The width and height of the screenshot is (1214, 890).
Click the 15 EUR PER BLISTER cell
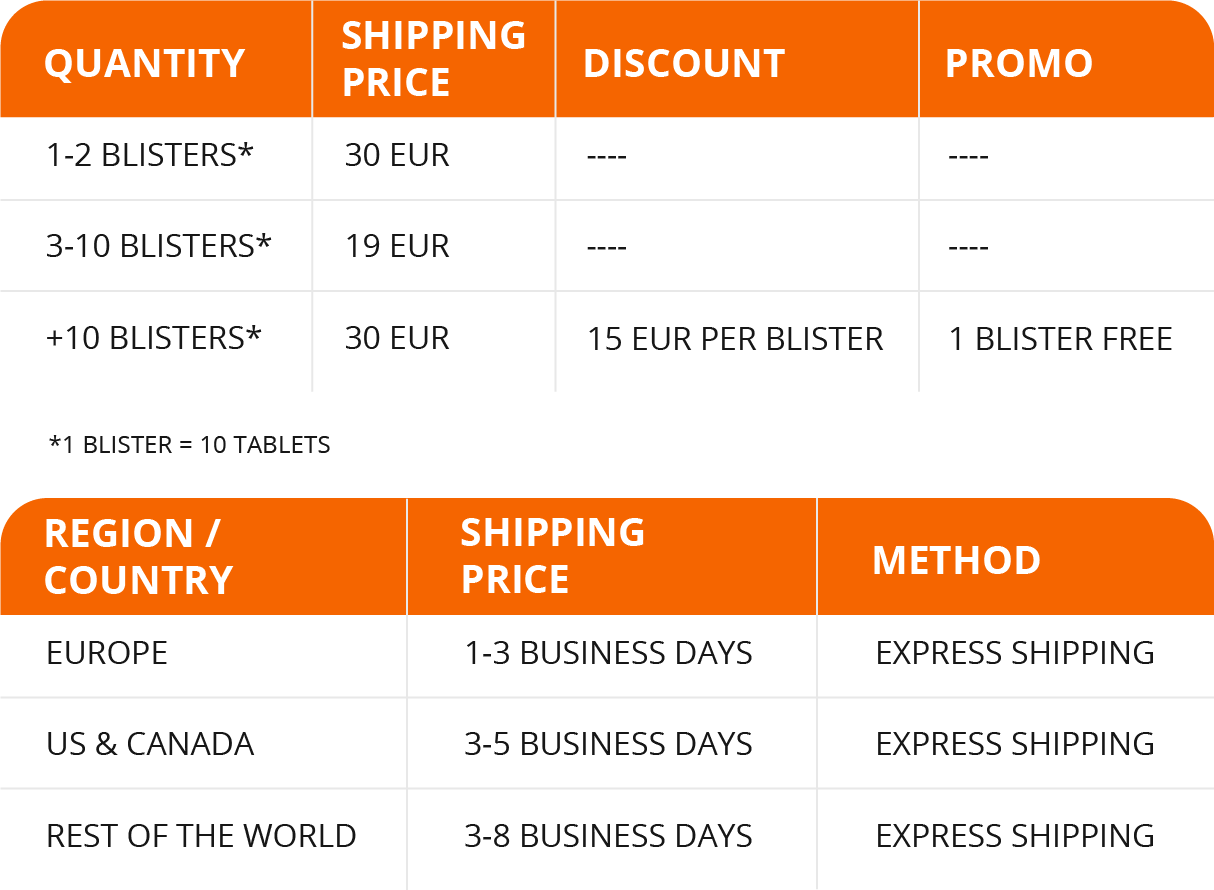point(735,339)
